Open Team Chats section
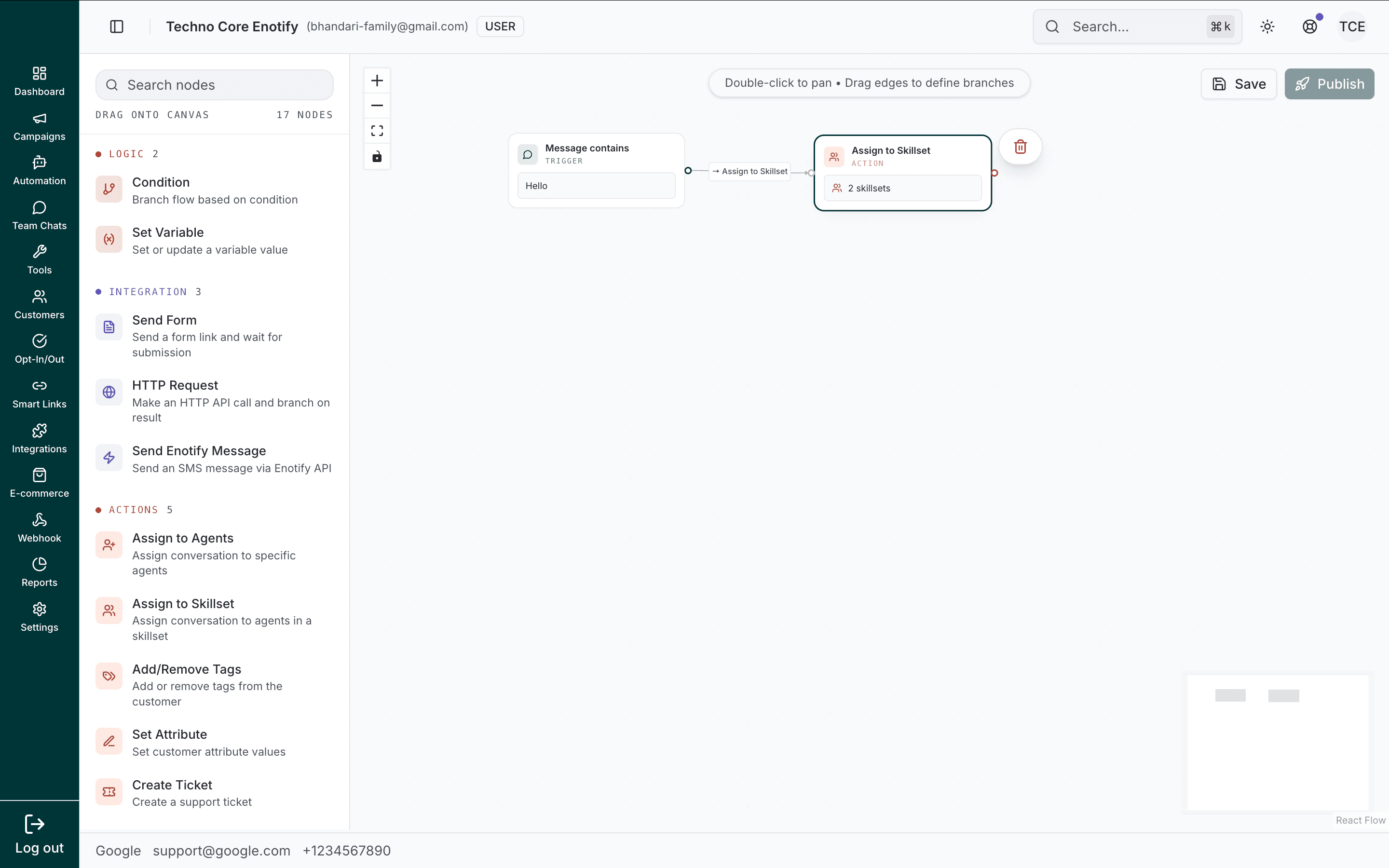Viewport: 1389px width, 868px height. pyautogui.click(x=39, y=215)
